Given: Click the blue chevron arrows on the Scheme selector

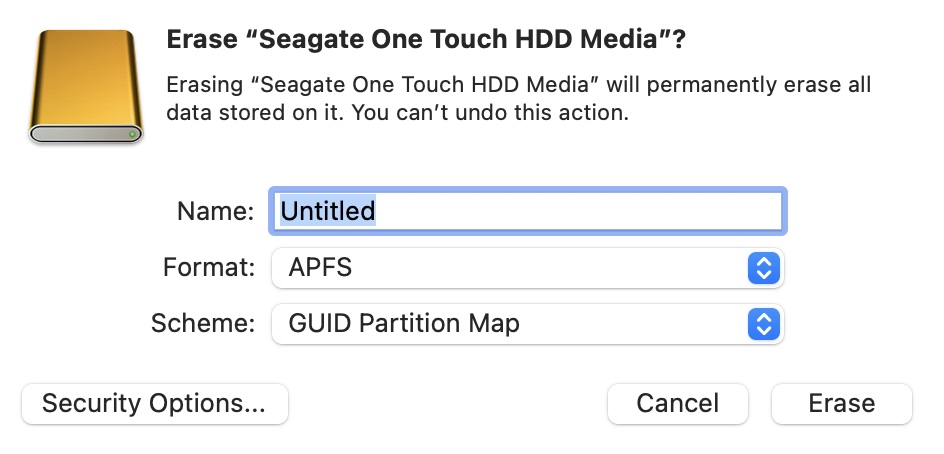Looking at the screenshot, I should pyautogui.click(x=763, y=324).
